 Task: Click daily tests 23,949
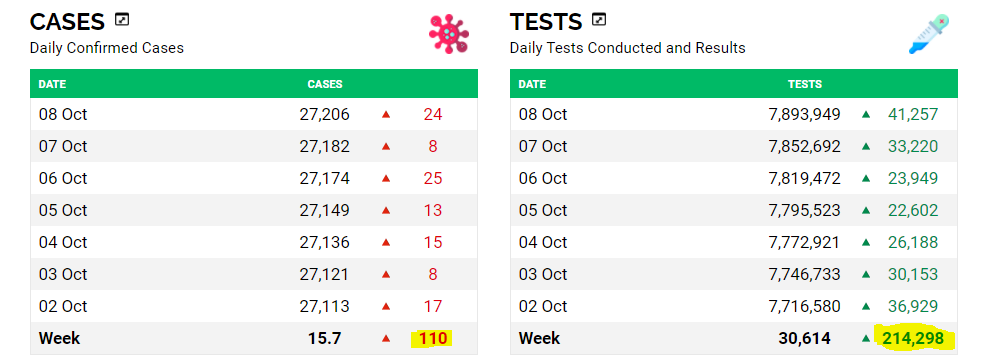(x=913, y=178)
